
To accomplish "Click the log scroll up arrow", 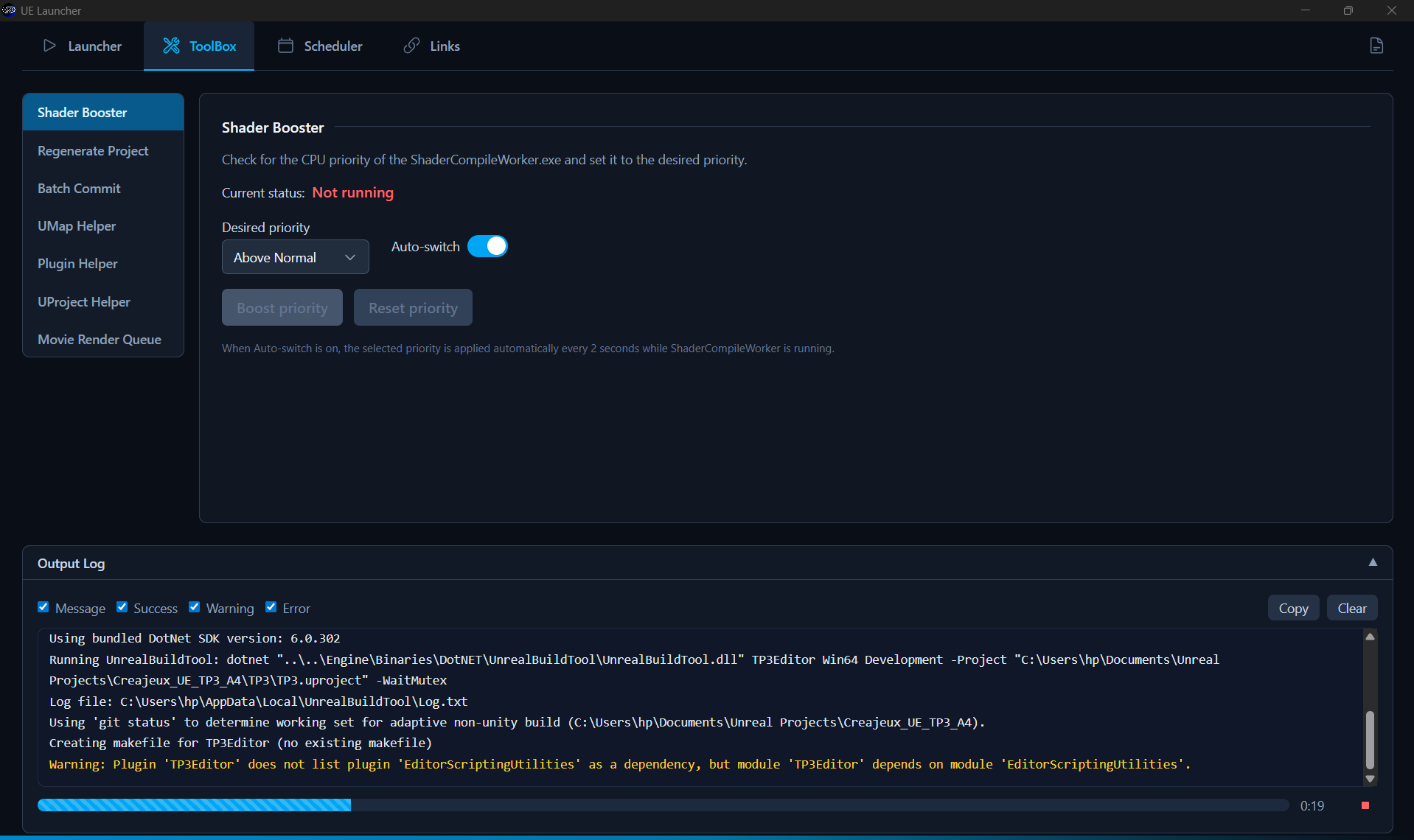I will pos(1370,637).
